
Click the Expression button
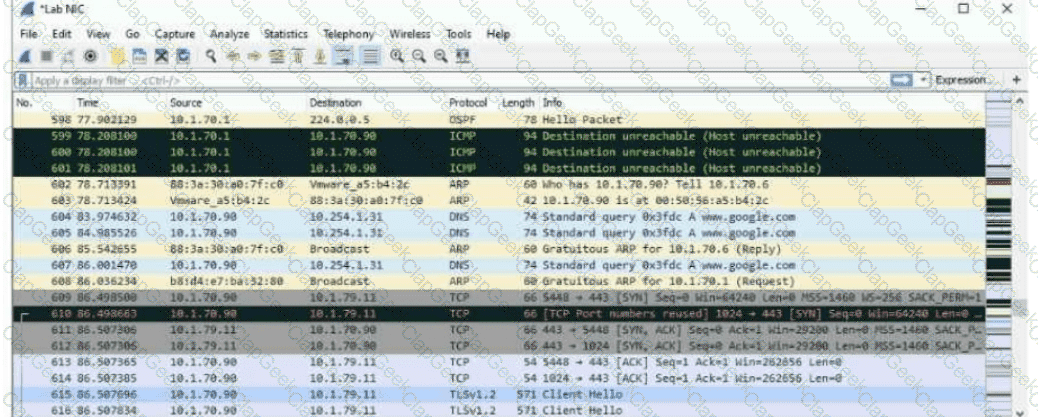tap(963, 80)
